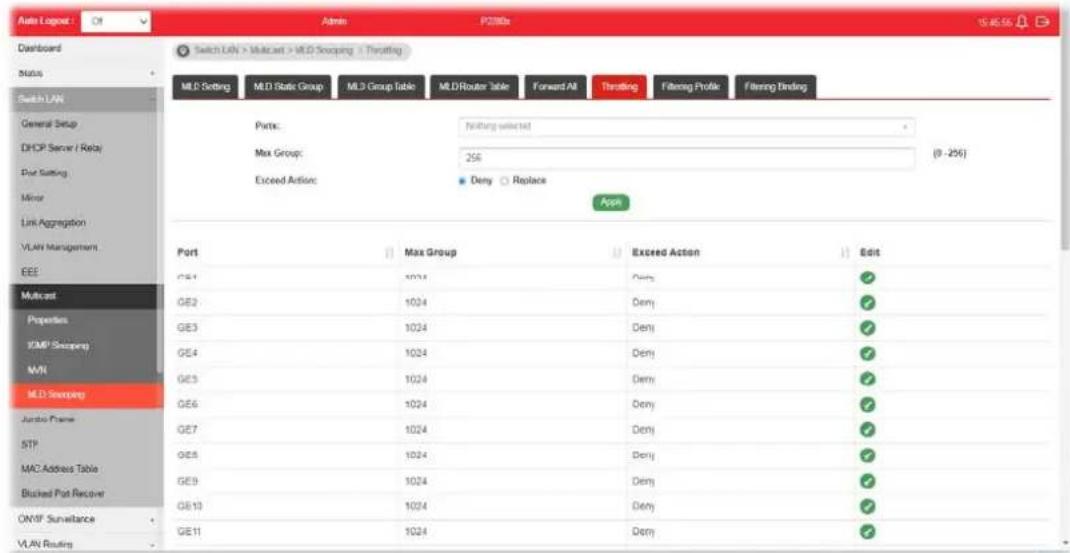Click the green Apply button

coord(611,202)
